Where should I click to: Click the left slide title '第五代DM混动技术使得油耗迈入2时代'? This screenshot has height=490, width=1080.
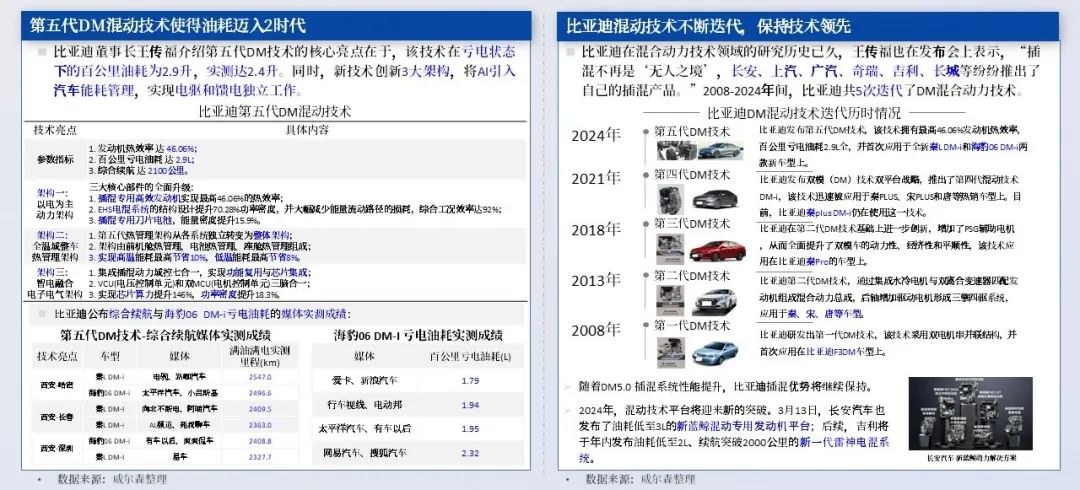click(x=168, y=27)
